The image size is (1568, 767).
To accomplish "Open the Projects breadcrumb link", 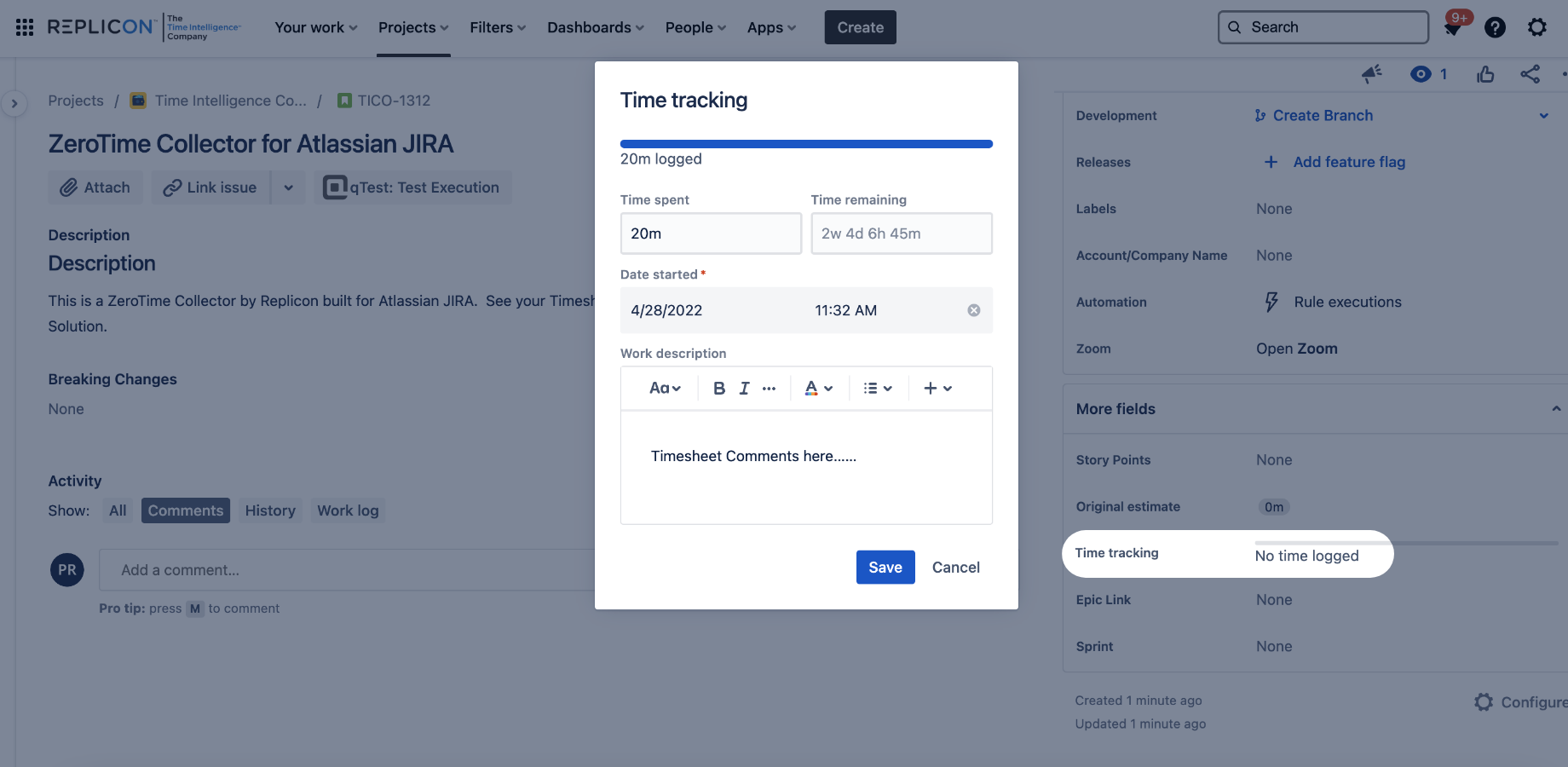I will (x=76, y=101).
